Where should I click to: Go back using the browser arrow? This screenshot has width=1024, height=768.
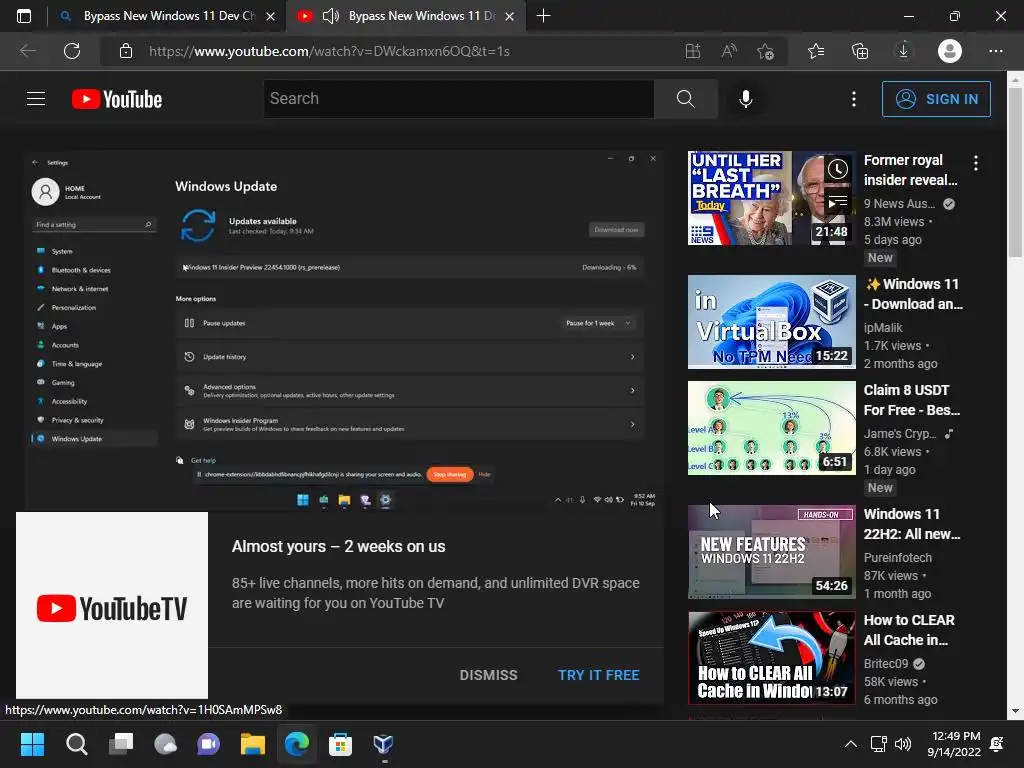[27, 51]
